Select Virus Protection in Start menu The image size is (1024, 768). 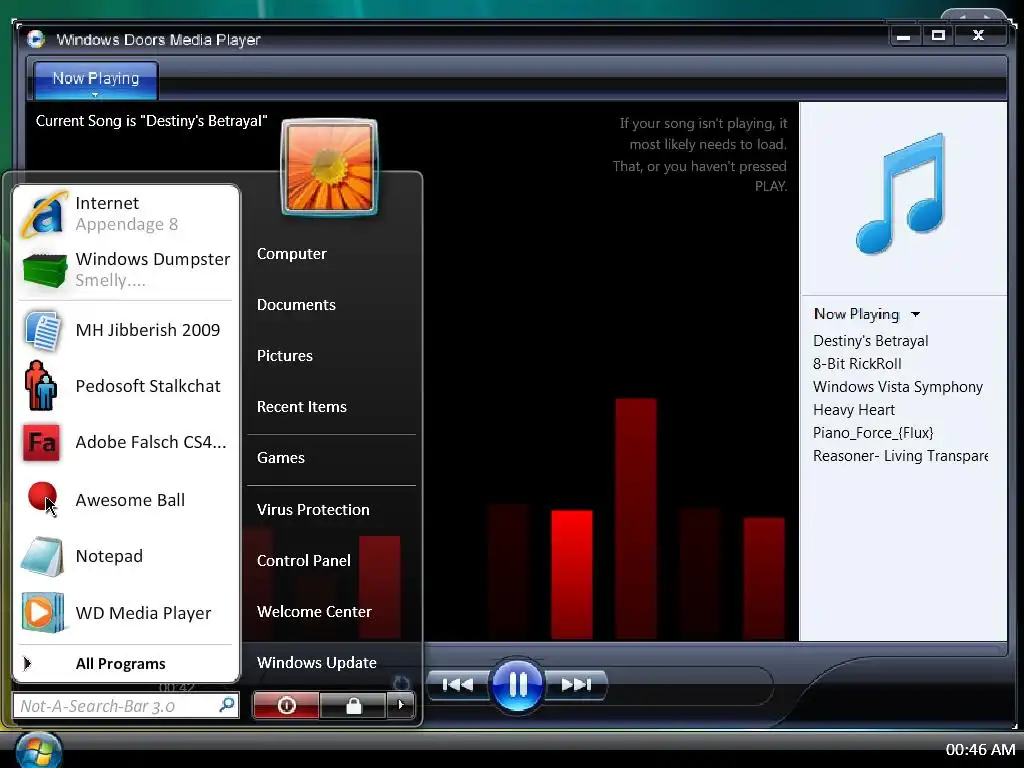click(x=313, y=509)
